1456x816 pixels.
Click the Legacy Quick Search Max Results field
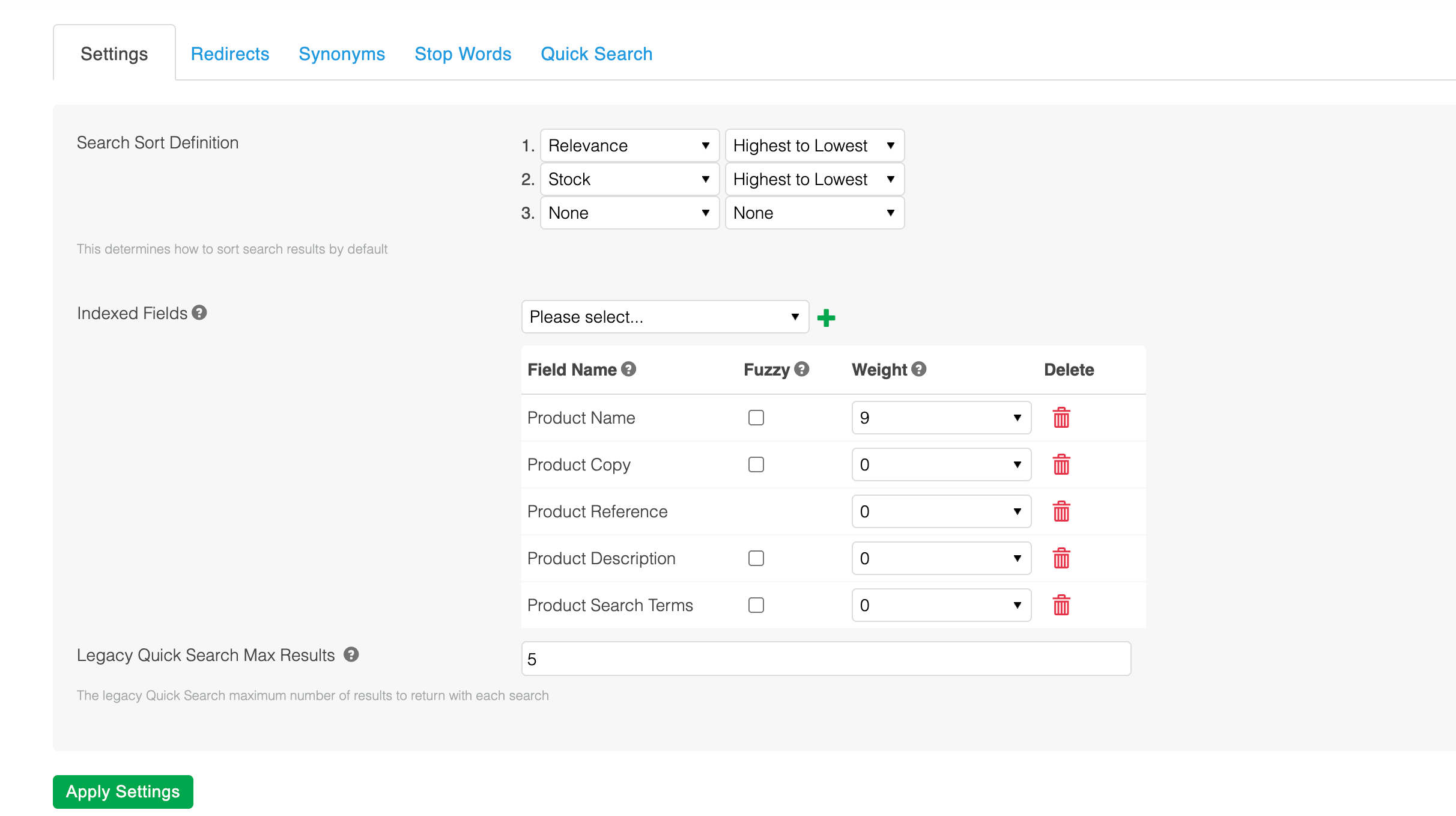click(x=825, y=659)
